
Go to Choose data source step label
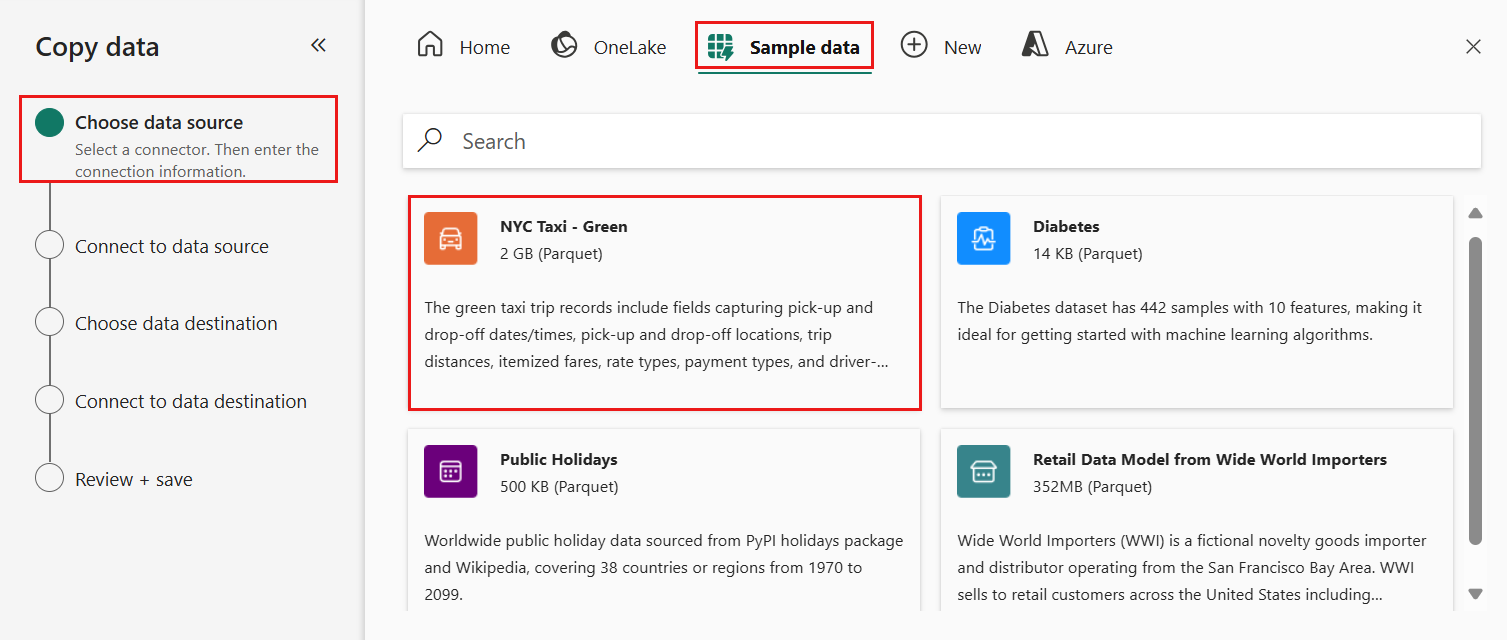pyautogui.click(x=159, y=123)
